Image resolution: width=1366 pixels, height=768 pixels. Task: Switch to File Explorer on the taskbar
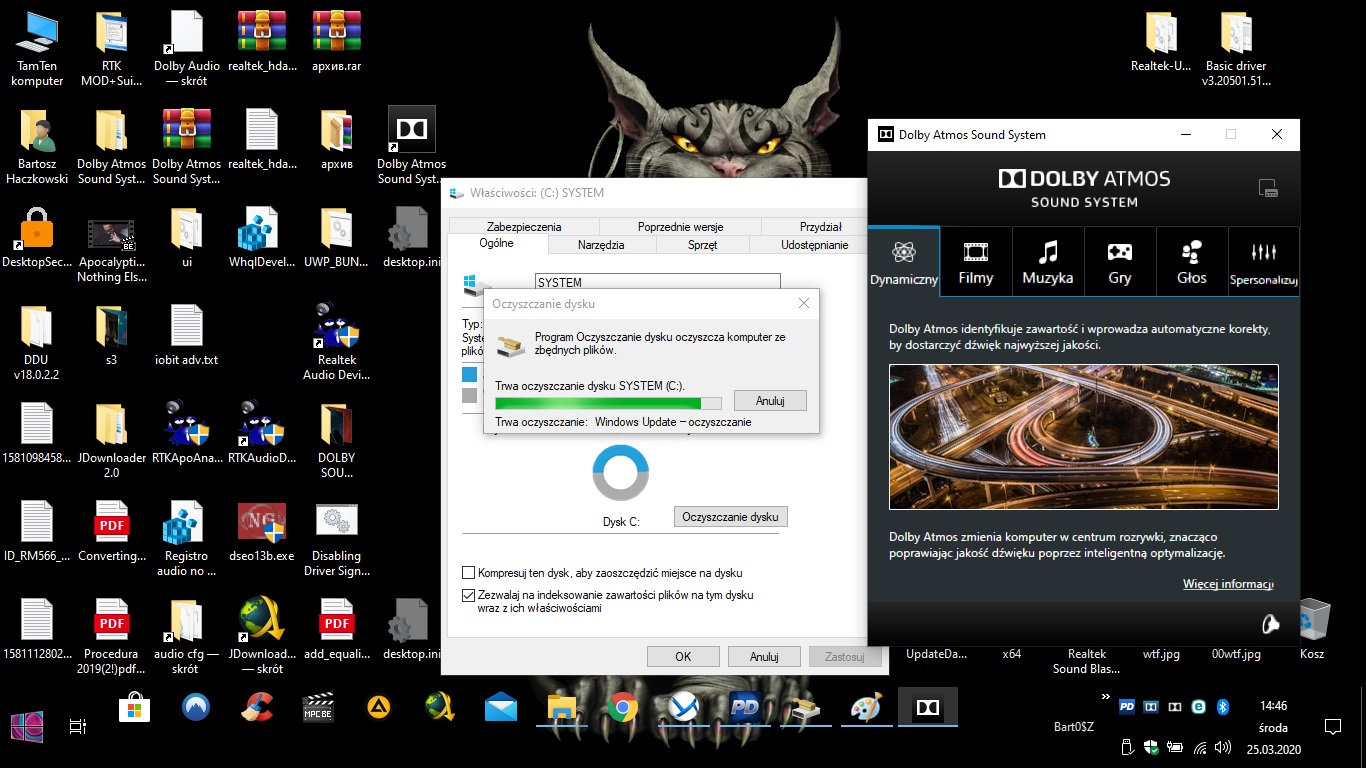point(562,708)
